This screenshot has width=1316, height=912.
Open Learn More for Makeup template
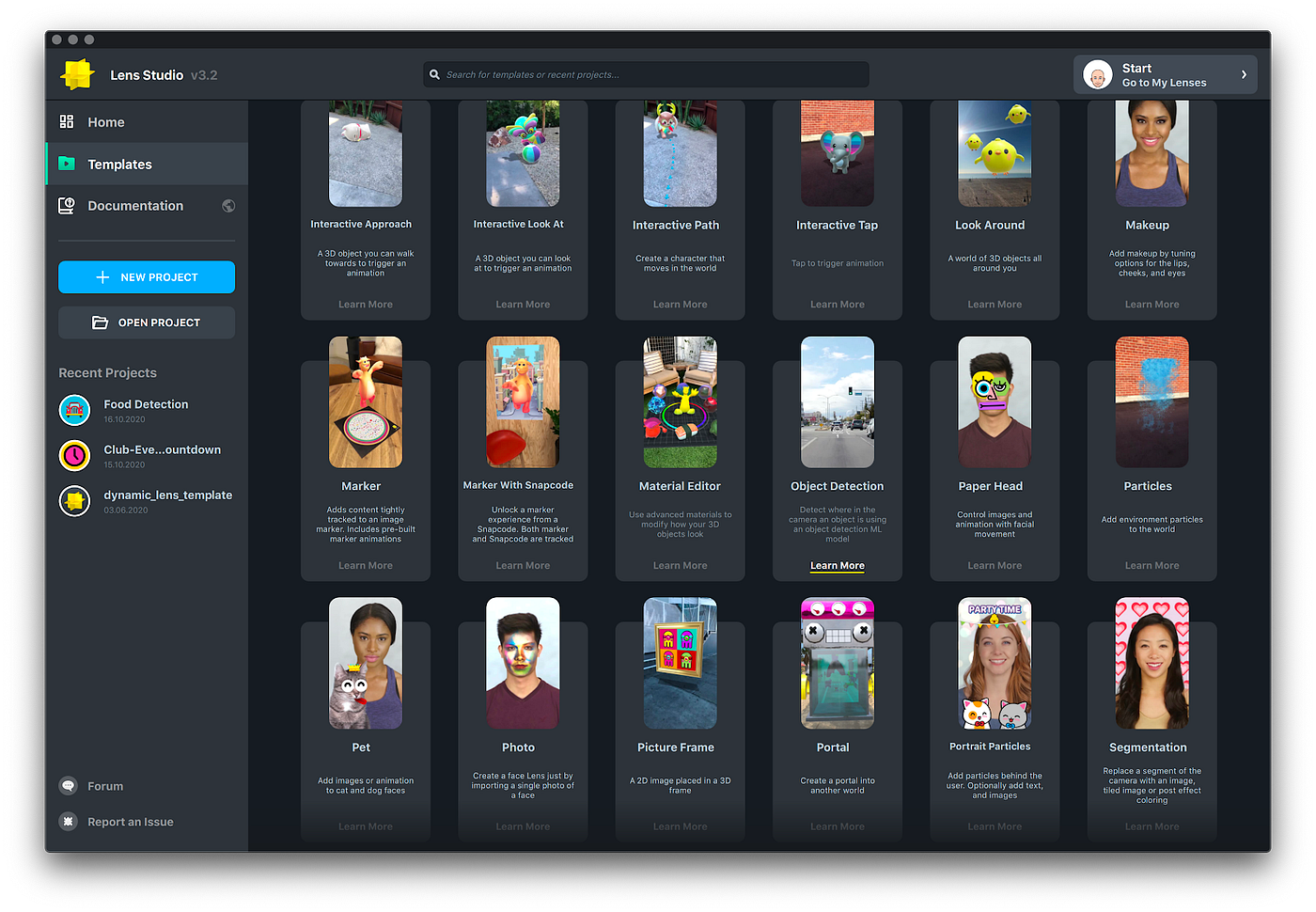[x=1152, y=305]
